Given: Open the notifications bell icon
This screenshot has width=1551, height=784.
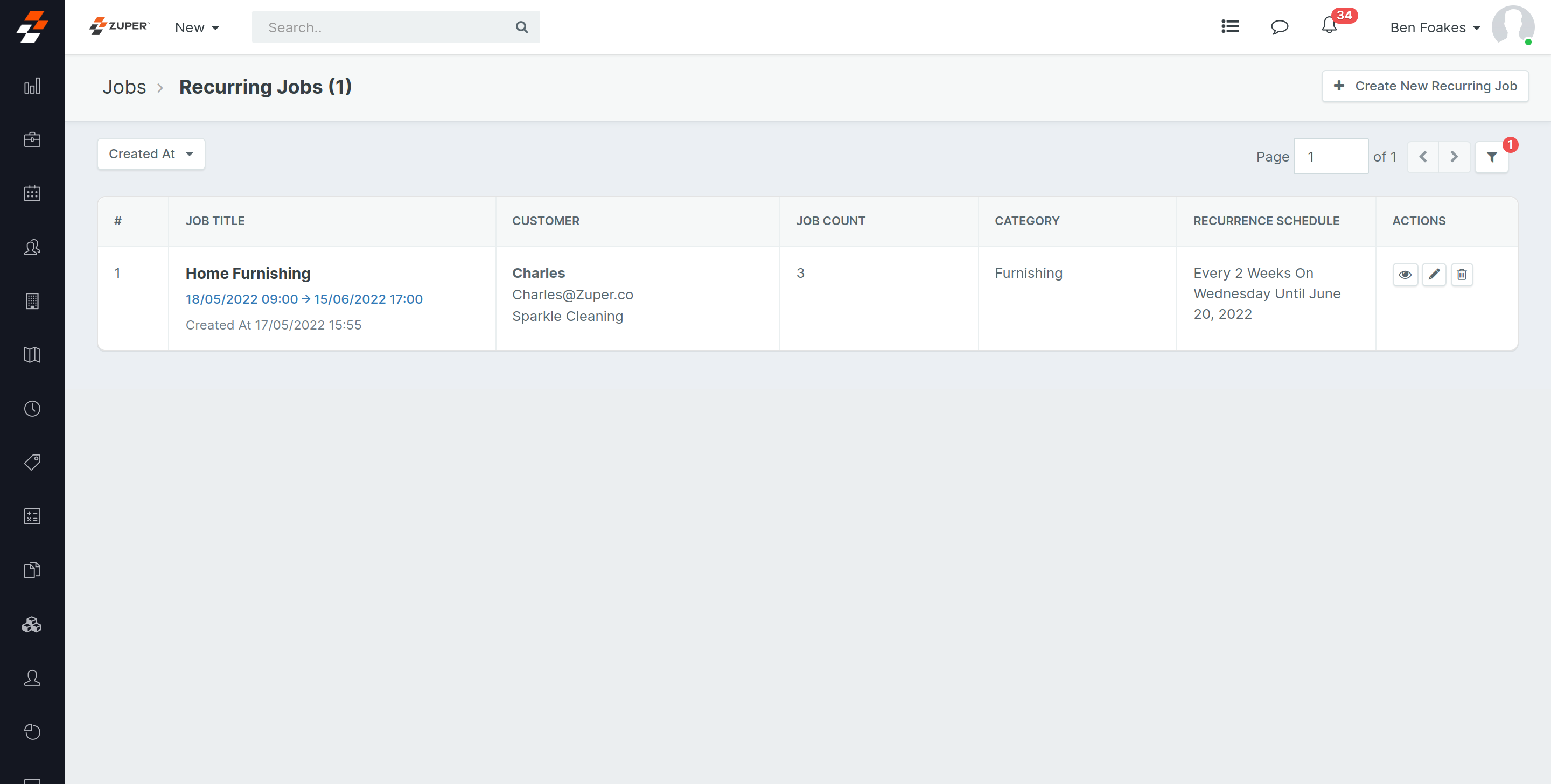Looking at the screenshot, I should pyautogui.click(x=1329, y=27).
